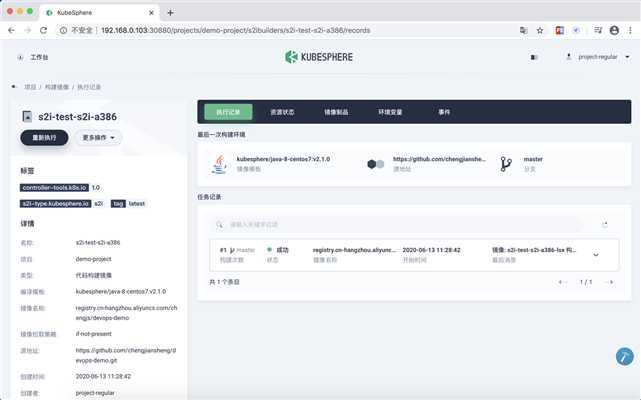Screen dimensions: 641x400
Task: Switch to the 镜像制品 image artifacts tab
Action: 336,112
